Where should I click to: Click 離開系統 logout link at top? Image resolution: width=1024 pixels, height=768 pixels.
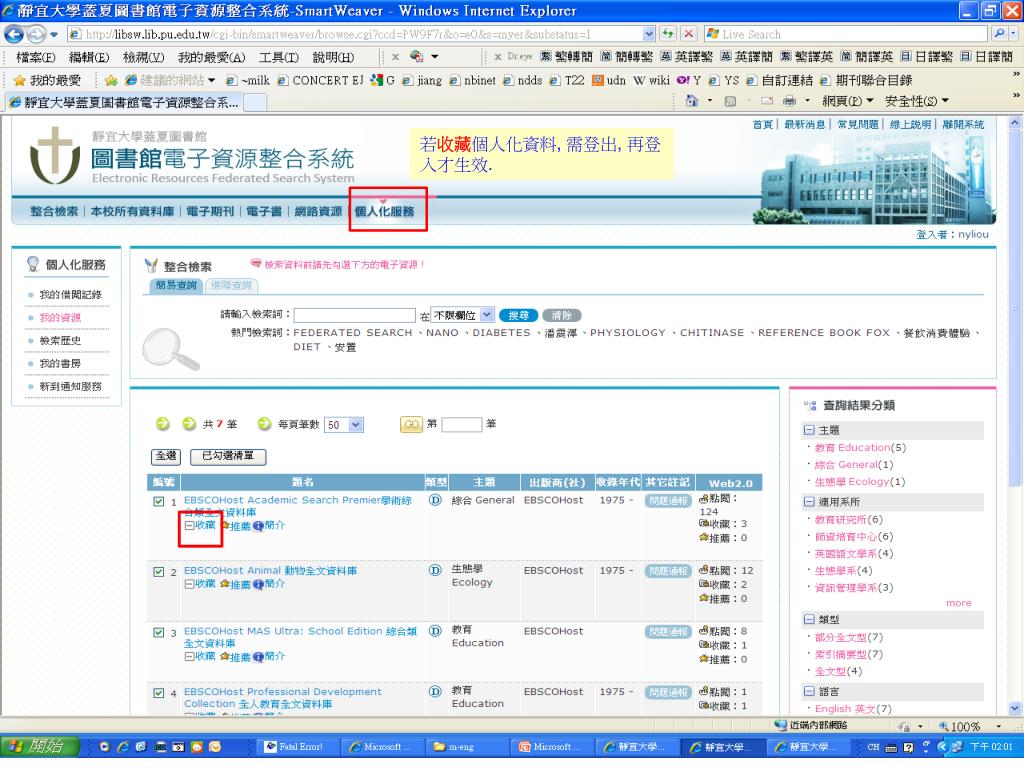click(963, 124)
